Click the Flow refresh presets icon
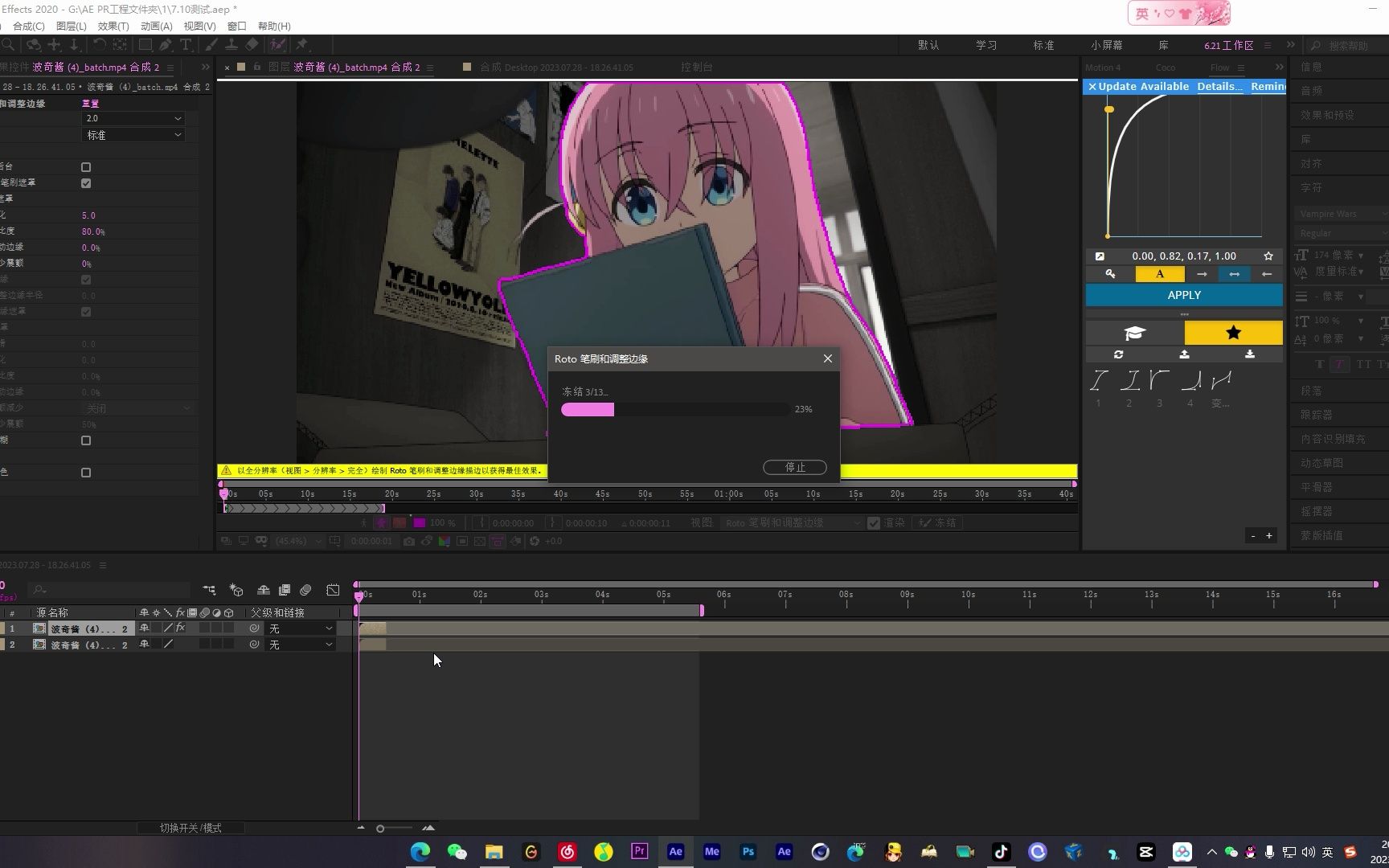The height and width of the screenshot is (868, 1389). (x=1118, y=354)
